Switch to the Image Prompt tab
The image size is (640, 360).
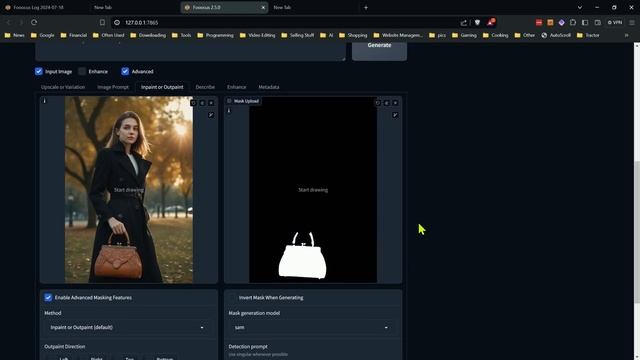[113, 87]
